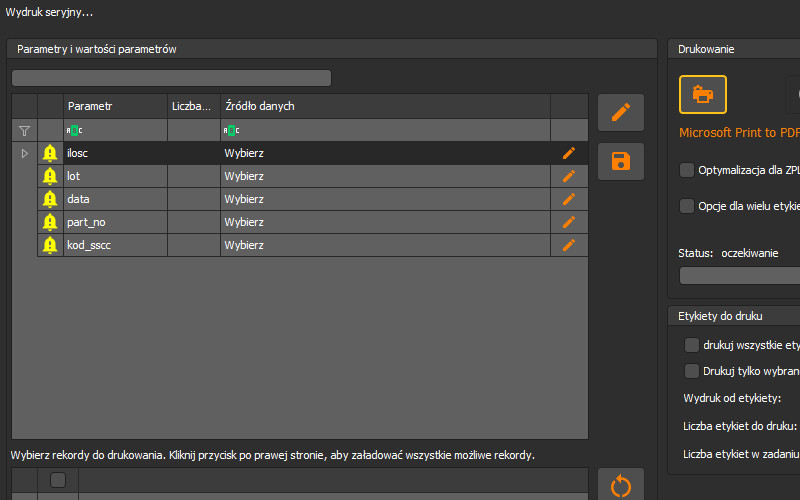Select the data parameter name cell
This screenshot has width=800, height=500.
tap(115, 199)
